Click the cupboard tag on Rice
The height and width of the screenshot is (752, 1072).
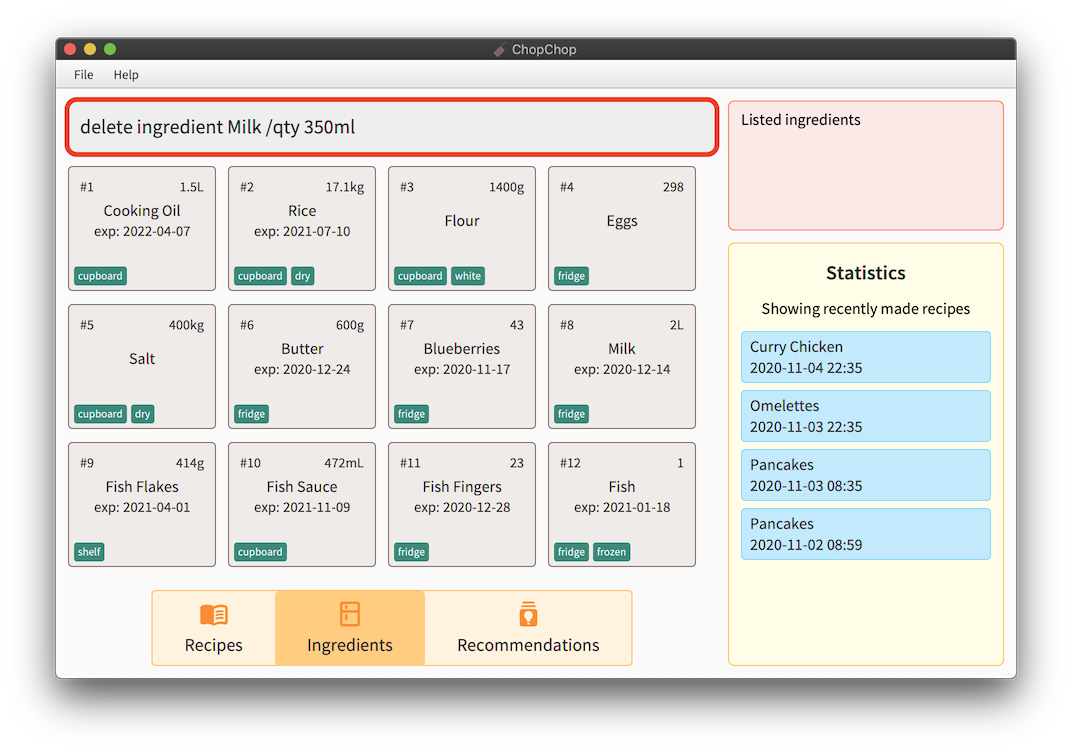260,276
